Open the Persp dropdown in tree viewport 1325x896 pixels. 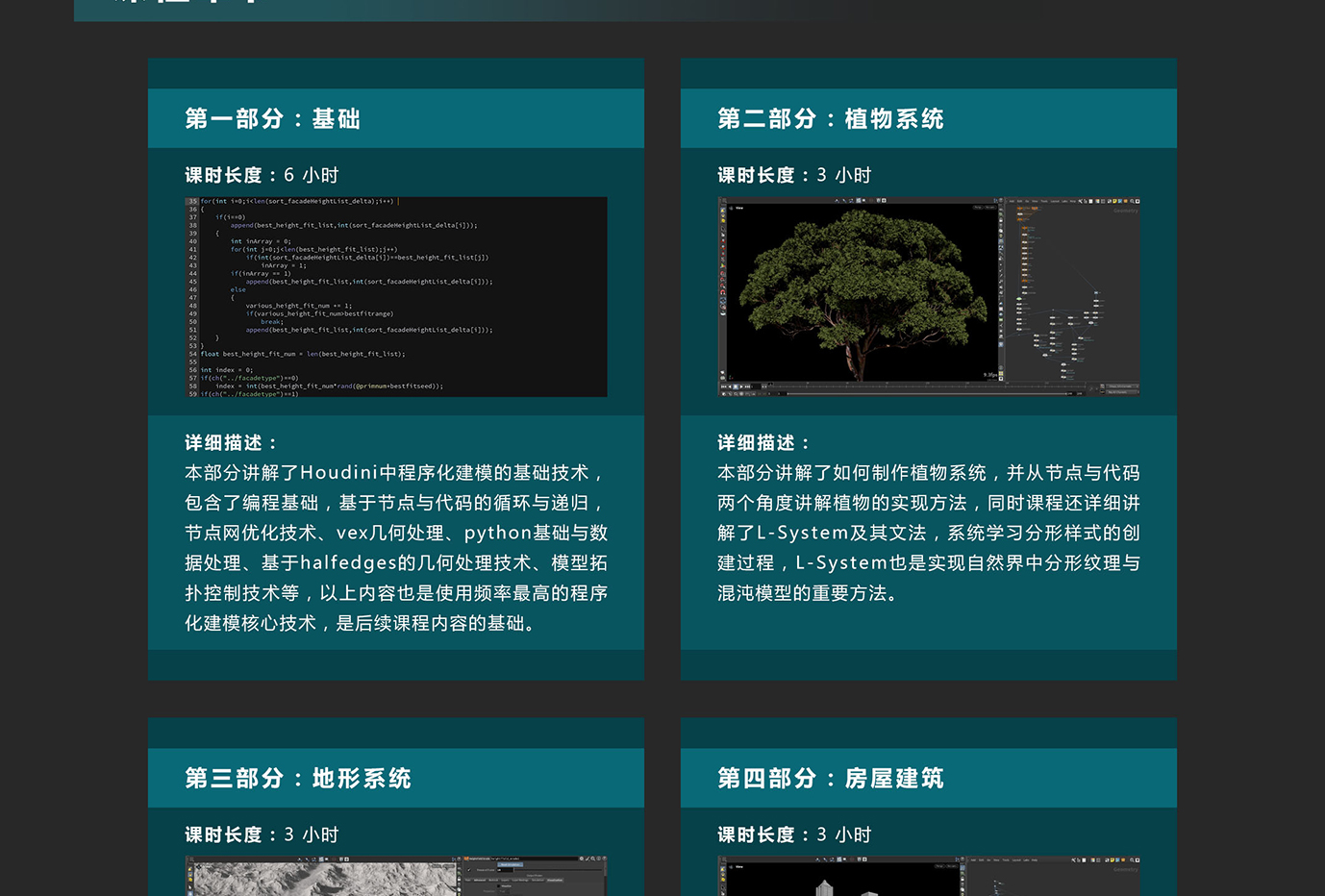pyautogui.click(x=978, y=207)
